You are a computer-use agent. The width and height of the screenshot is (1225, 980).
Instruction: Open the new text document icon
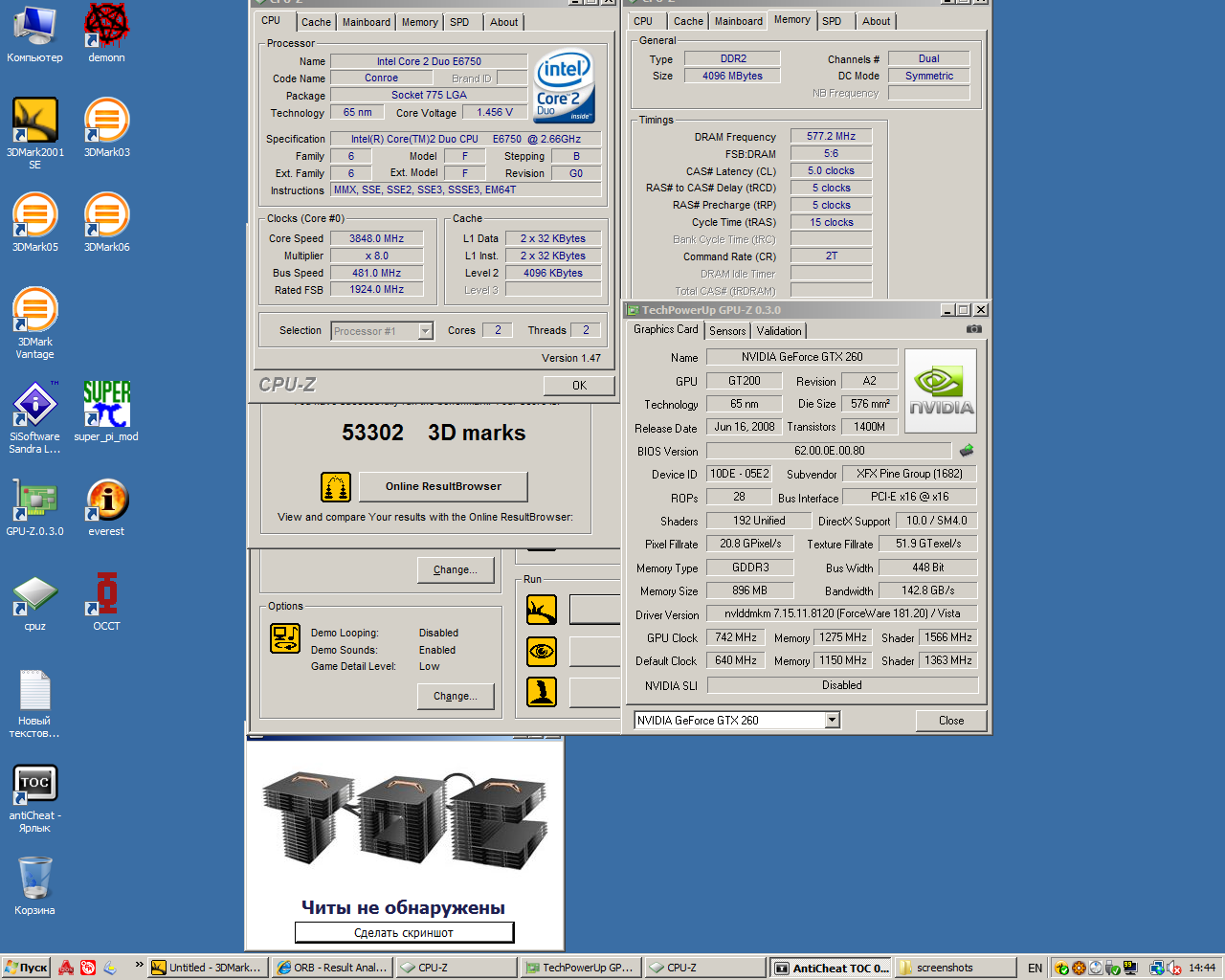pyautogui.click(x=34, y=702)
